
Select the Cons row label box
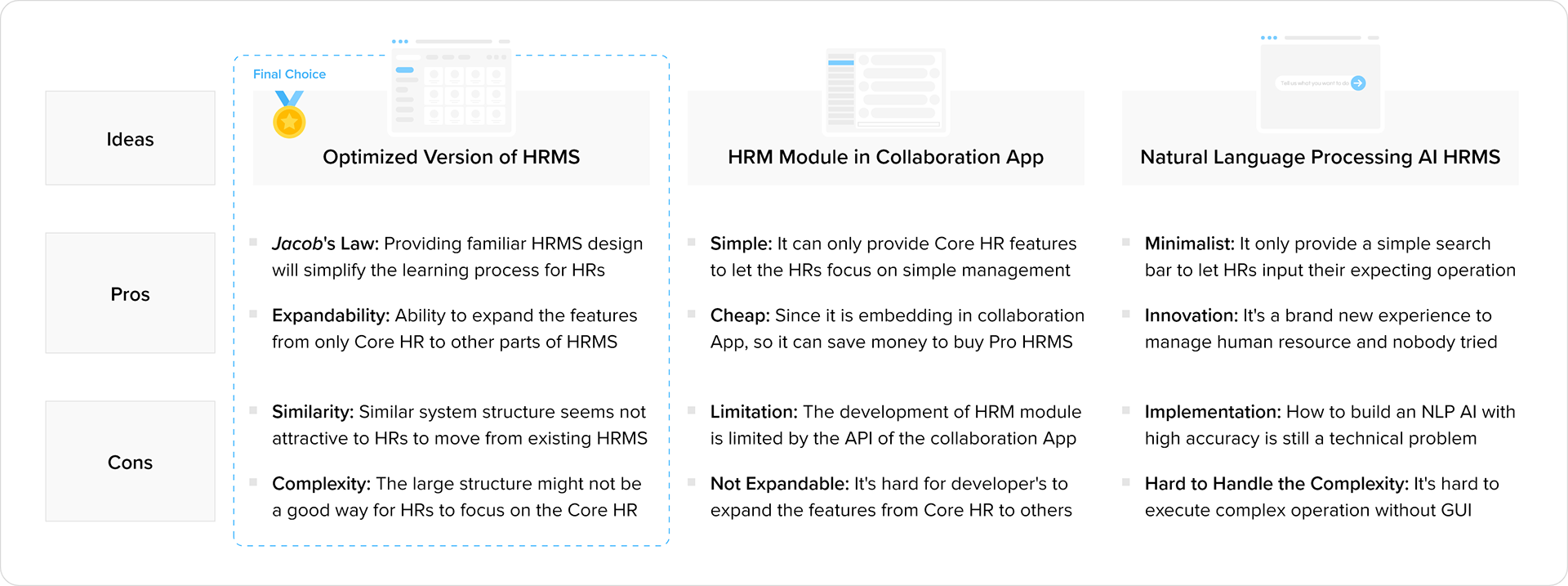(x=131, y=462)
